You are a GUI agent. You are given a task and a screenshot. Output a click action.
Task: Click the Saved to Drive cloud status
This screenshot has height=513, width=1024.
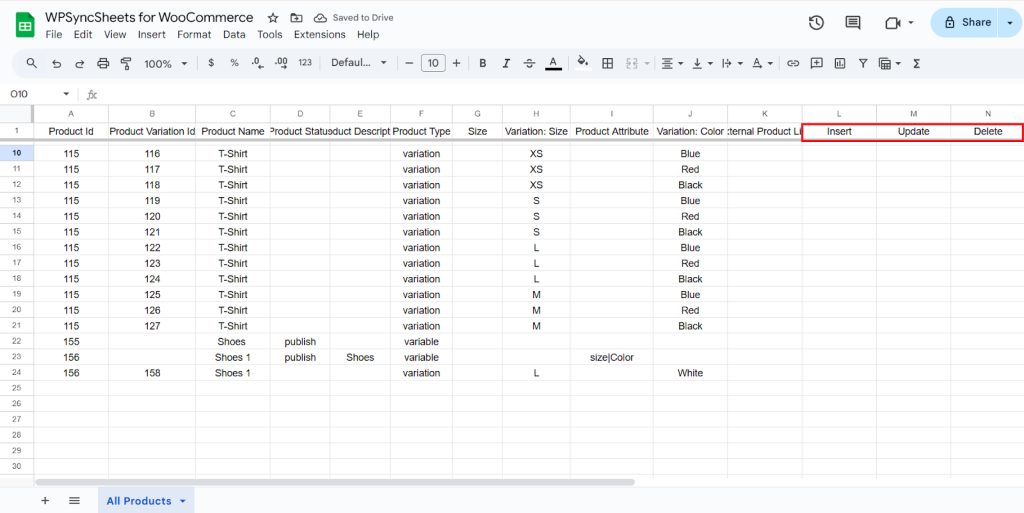coord(353,18)
